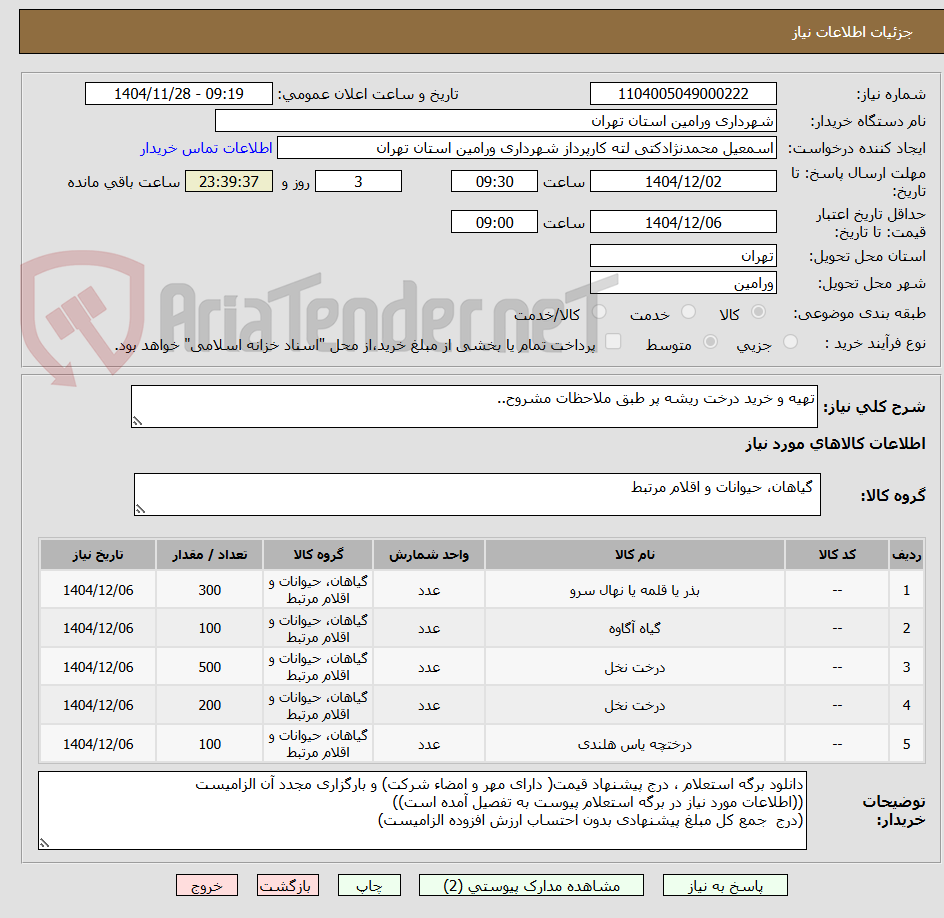The height and width of the screenshot is (918, 944).
Task: Click the delivery city field ورامین
Action: [683, 283]
